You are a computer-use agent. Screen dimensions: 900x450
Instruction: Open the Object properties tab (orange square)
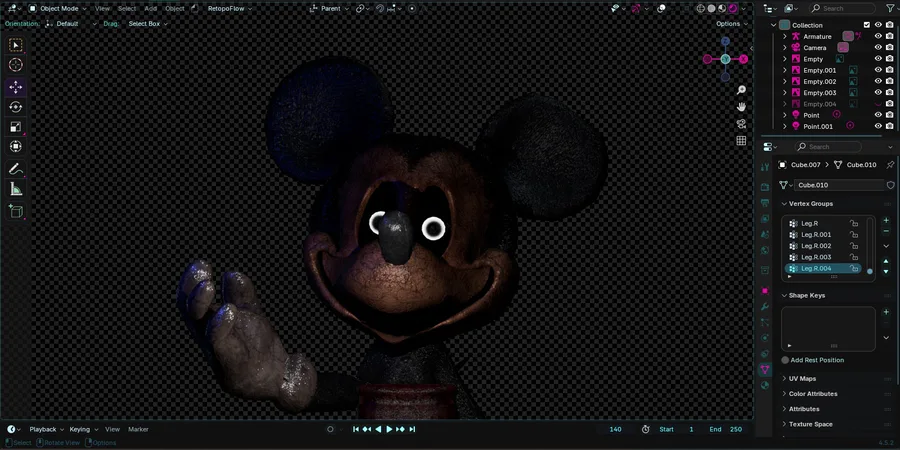click(x=765, y=291)
